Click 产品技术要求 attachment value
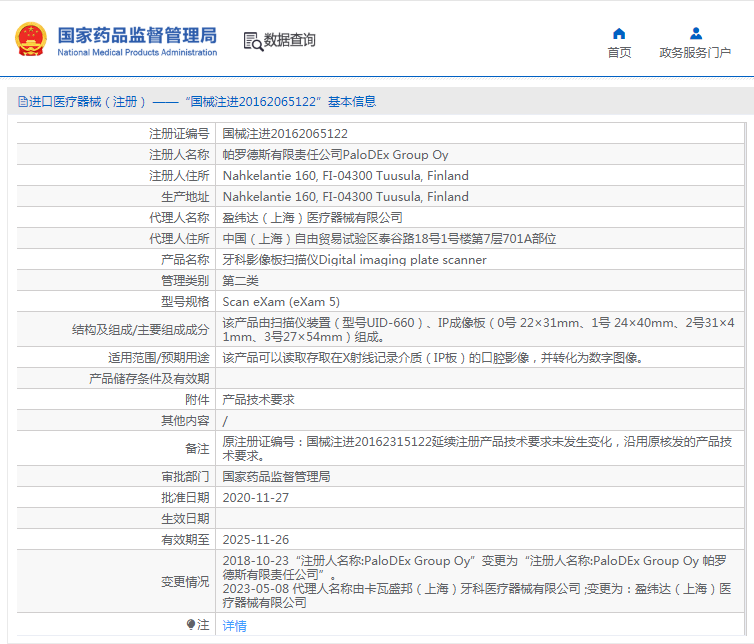 pyautogui.click(x=259, y=400)
